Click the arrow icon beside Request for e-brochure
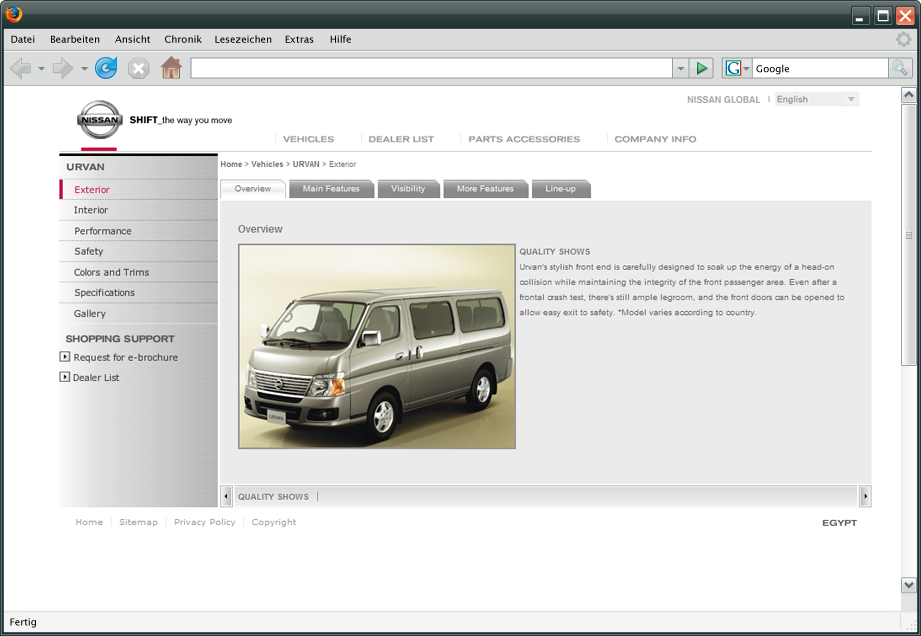921x636 pixels. pyautogui.click(x=65, y=356)
